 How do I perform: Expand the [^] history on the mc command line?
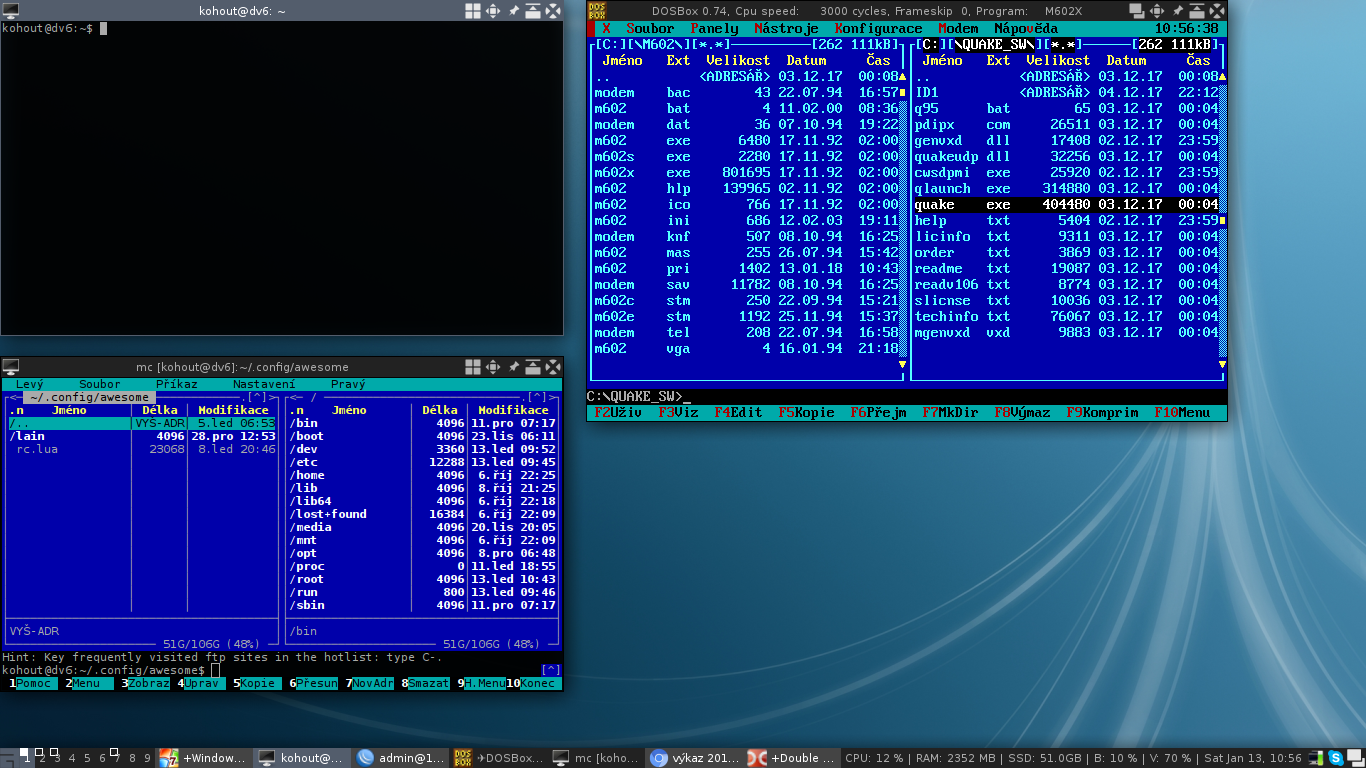(x=551, y=670)
